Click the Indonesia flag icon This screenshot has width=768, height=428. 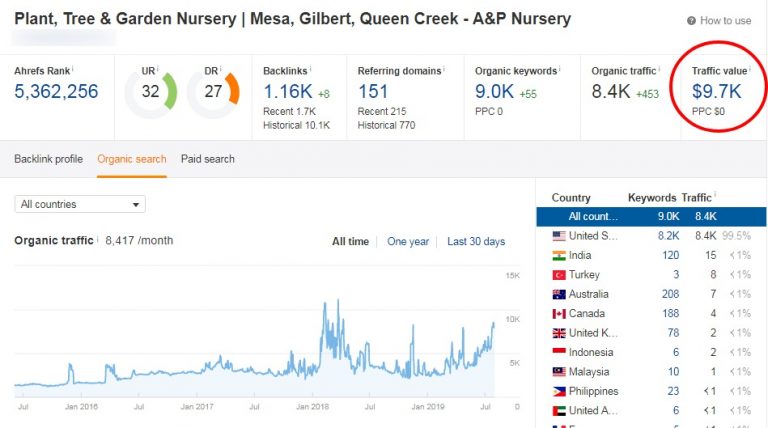point(559,352)
